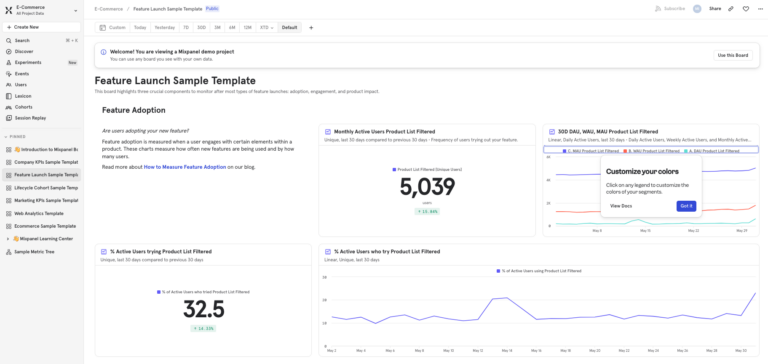Click the Mixpanel logo icon
The width and height of the screenshot is (768, 364).
coord(9,10)
